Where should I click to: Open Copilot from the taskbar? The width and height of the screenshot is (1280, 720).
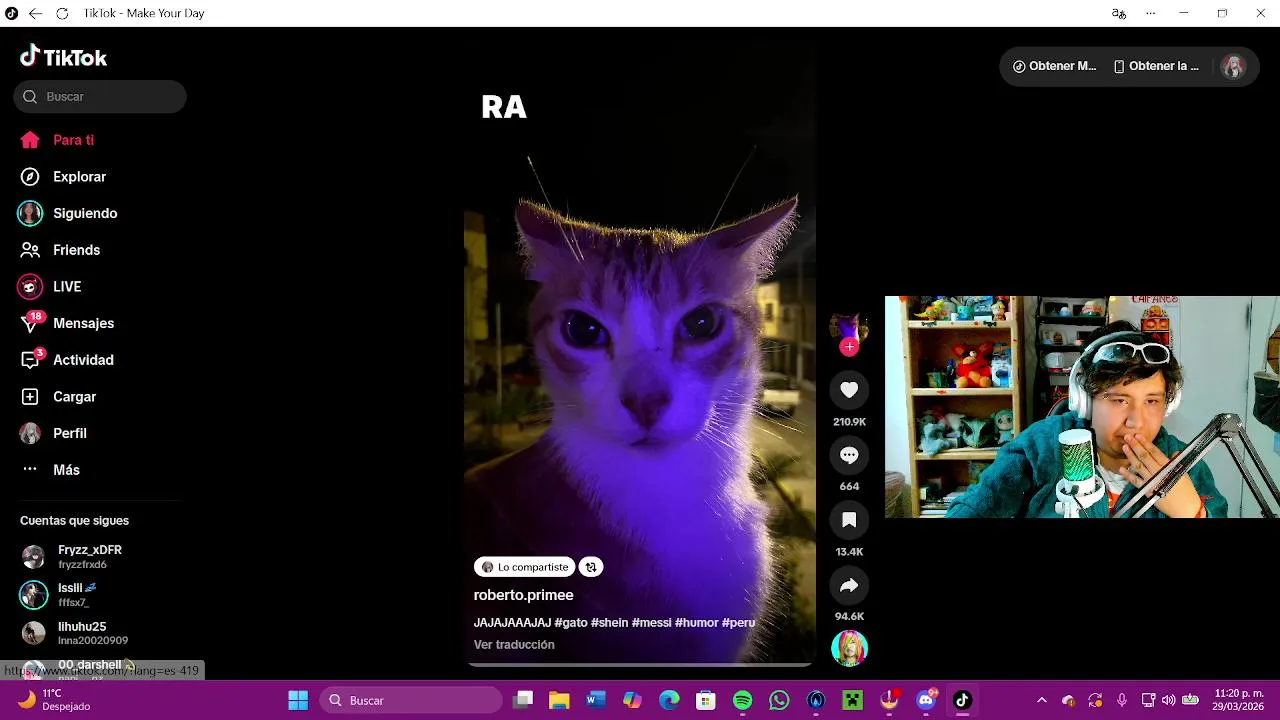tap(632, 700)
